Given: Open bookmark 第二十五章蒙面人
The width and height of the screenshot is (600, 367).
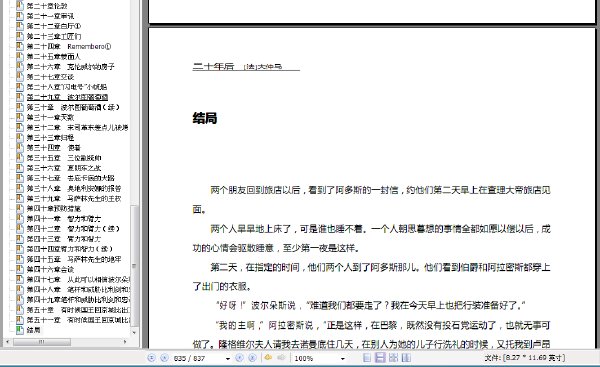Looking at the screenshot, I should click(x=54, y=57).
